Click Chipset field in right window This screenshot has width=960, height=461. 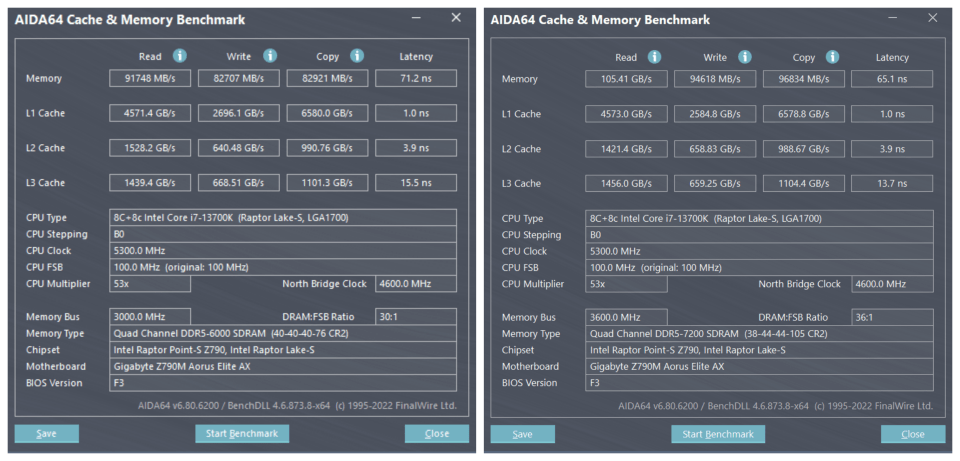tap(759, 350)
